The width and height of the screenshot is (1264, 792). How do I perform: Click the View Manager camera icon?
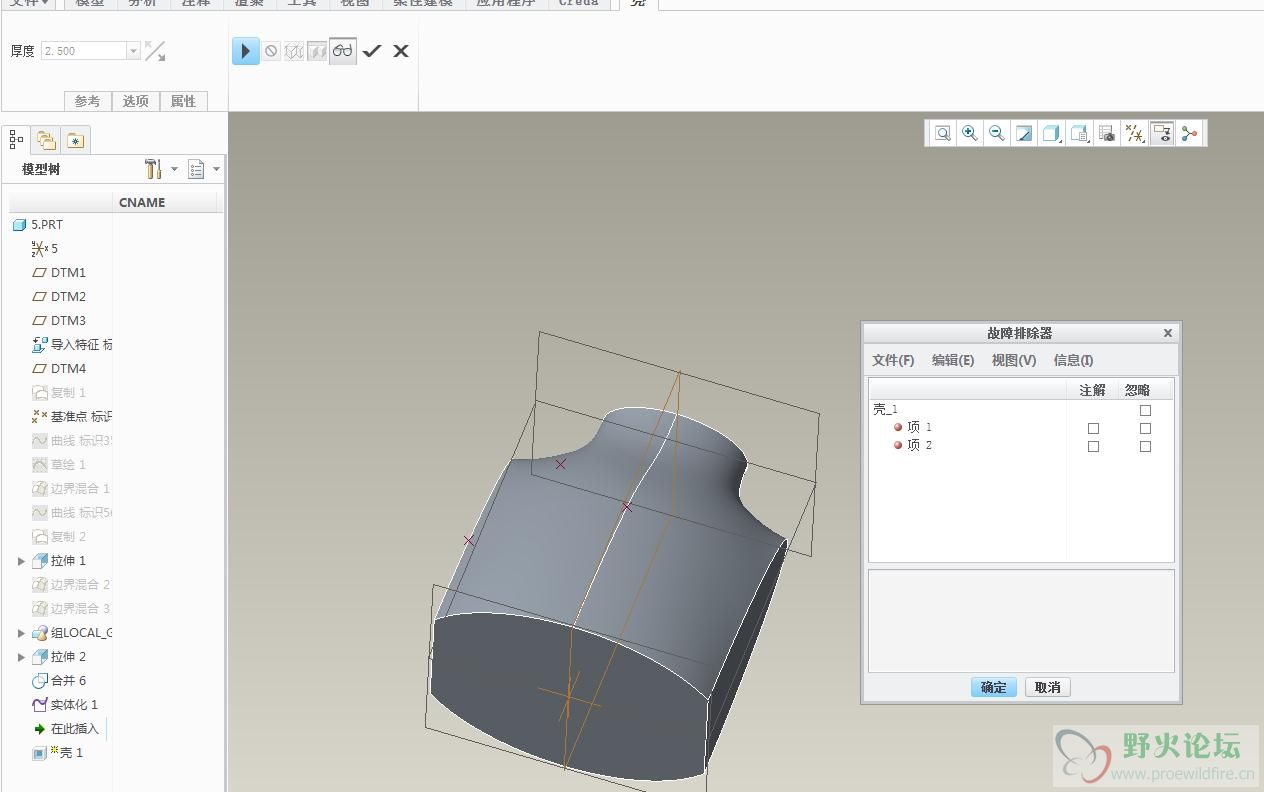[x=1106, y=133]
